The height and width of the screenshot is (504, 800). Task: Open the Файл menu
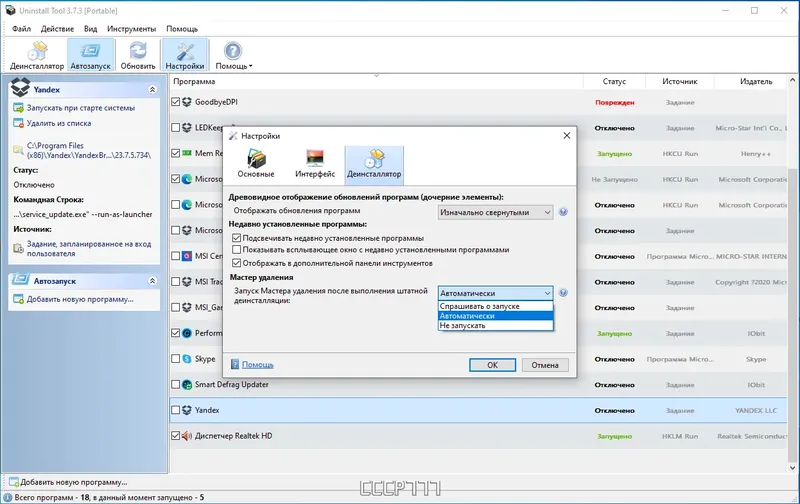tap(21, 29)
